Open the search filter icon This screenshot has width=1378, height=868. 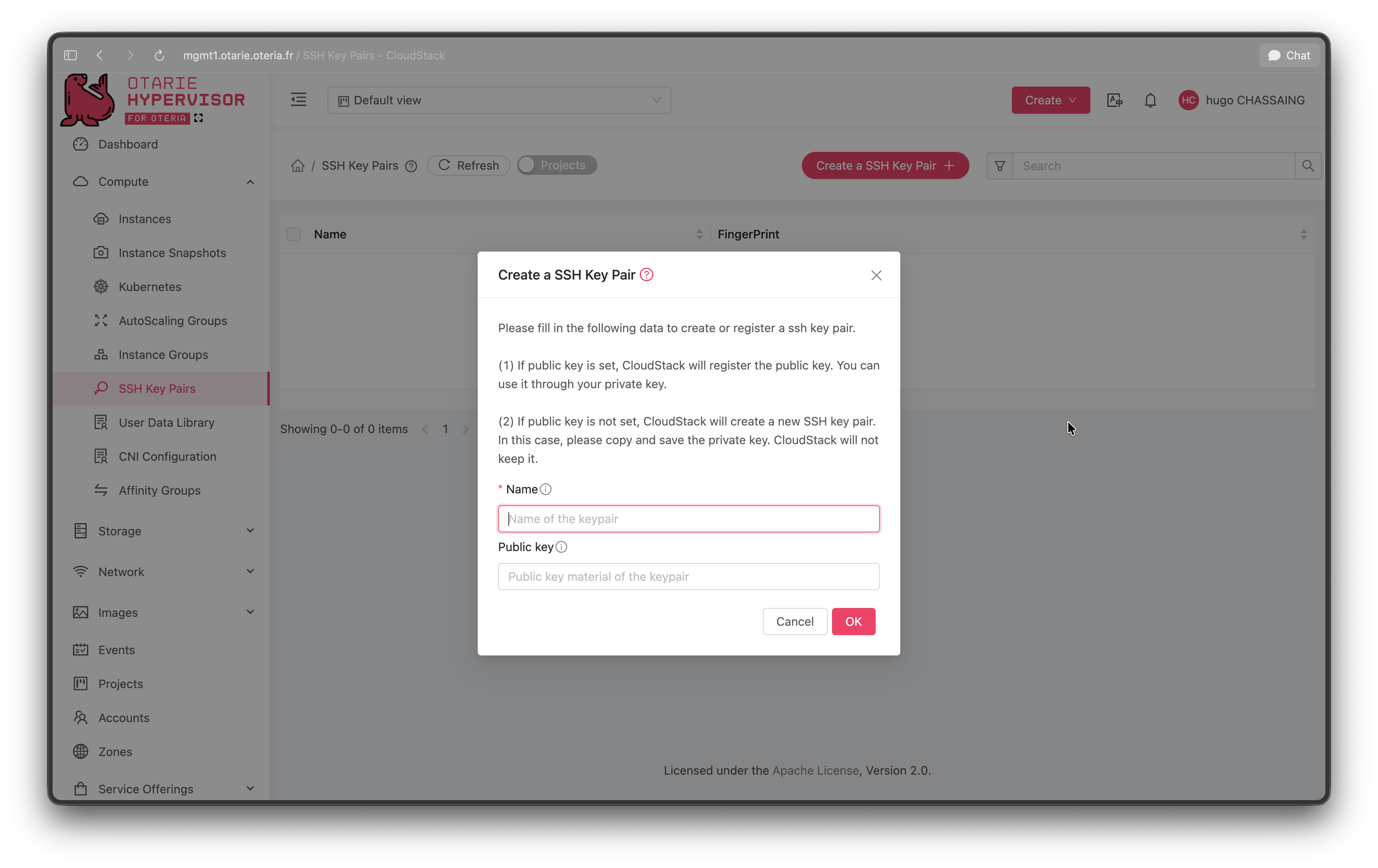point(1000,166)
